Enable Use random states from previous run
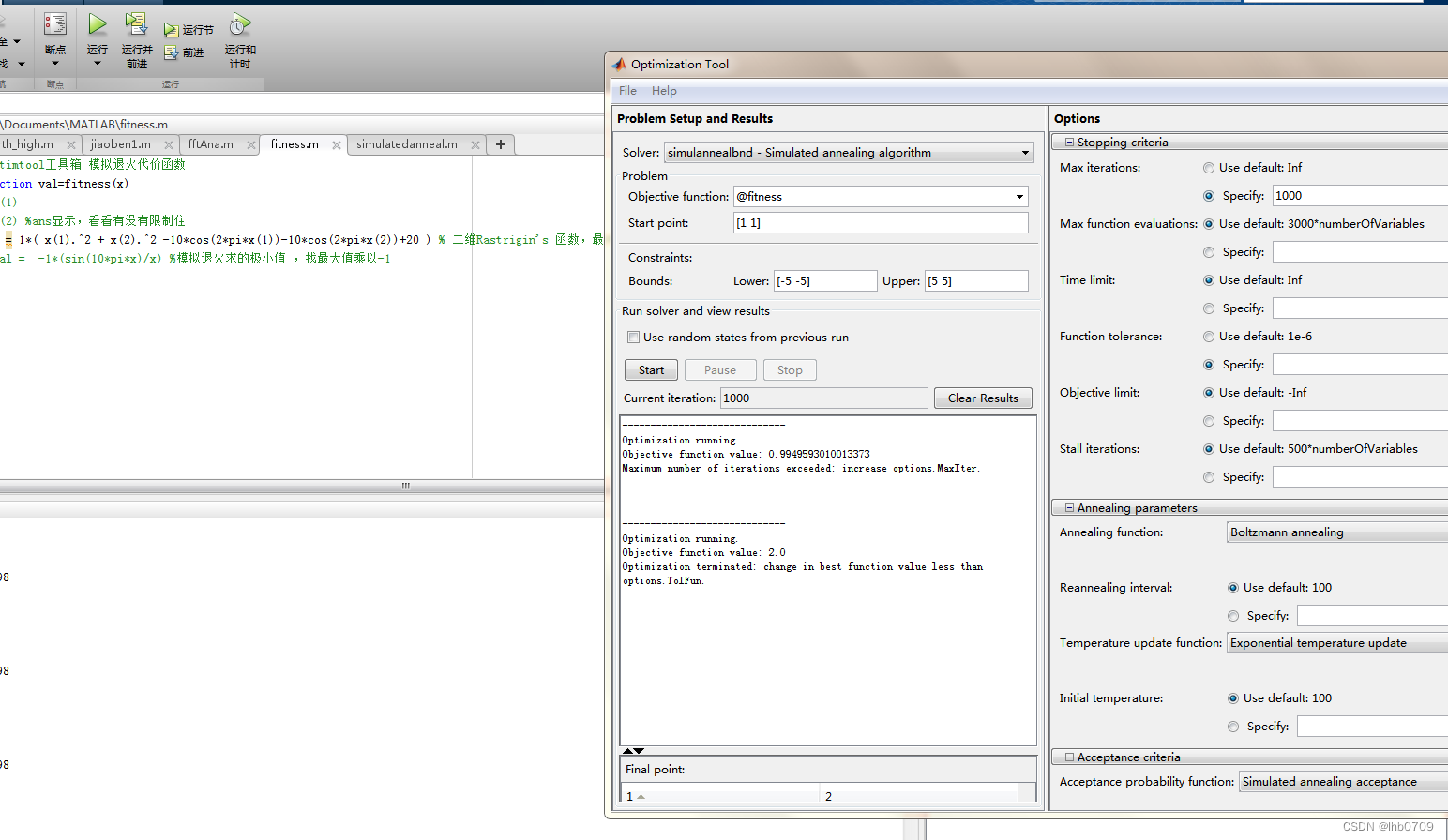 click(x=634, y=337)
